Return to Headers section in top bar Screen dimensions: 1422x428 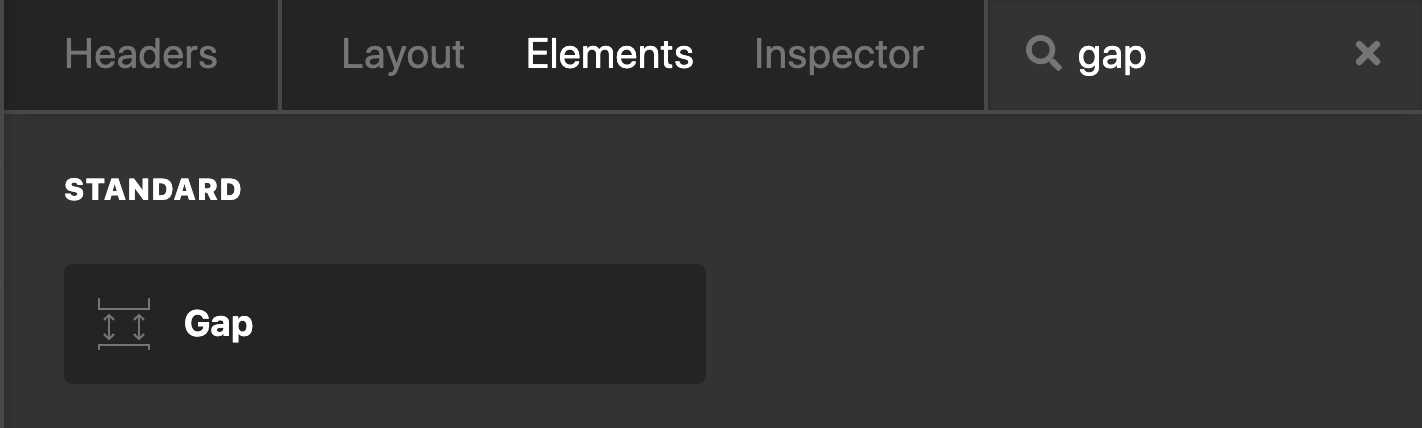[x=141, y=54]
